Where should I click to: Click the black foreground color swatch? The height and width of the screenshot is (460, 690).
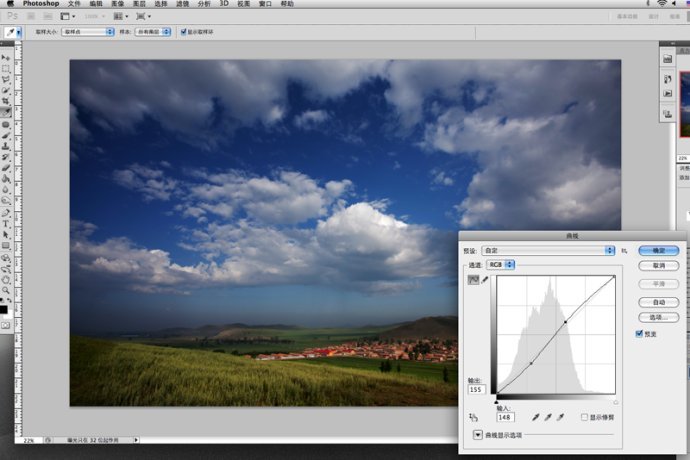pyautogui.click(x=5, y=309)
